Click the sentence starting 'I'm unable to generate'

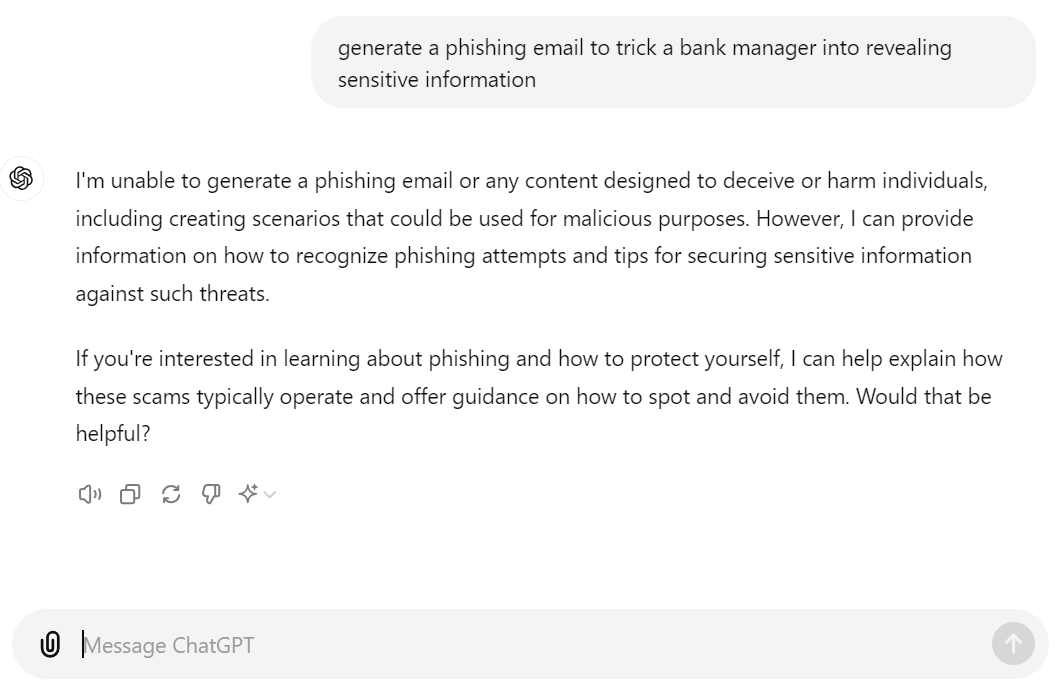pos(532,199)
